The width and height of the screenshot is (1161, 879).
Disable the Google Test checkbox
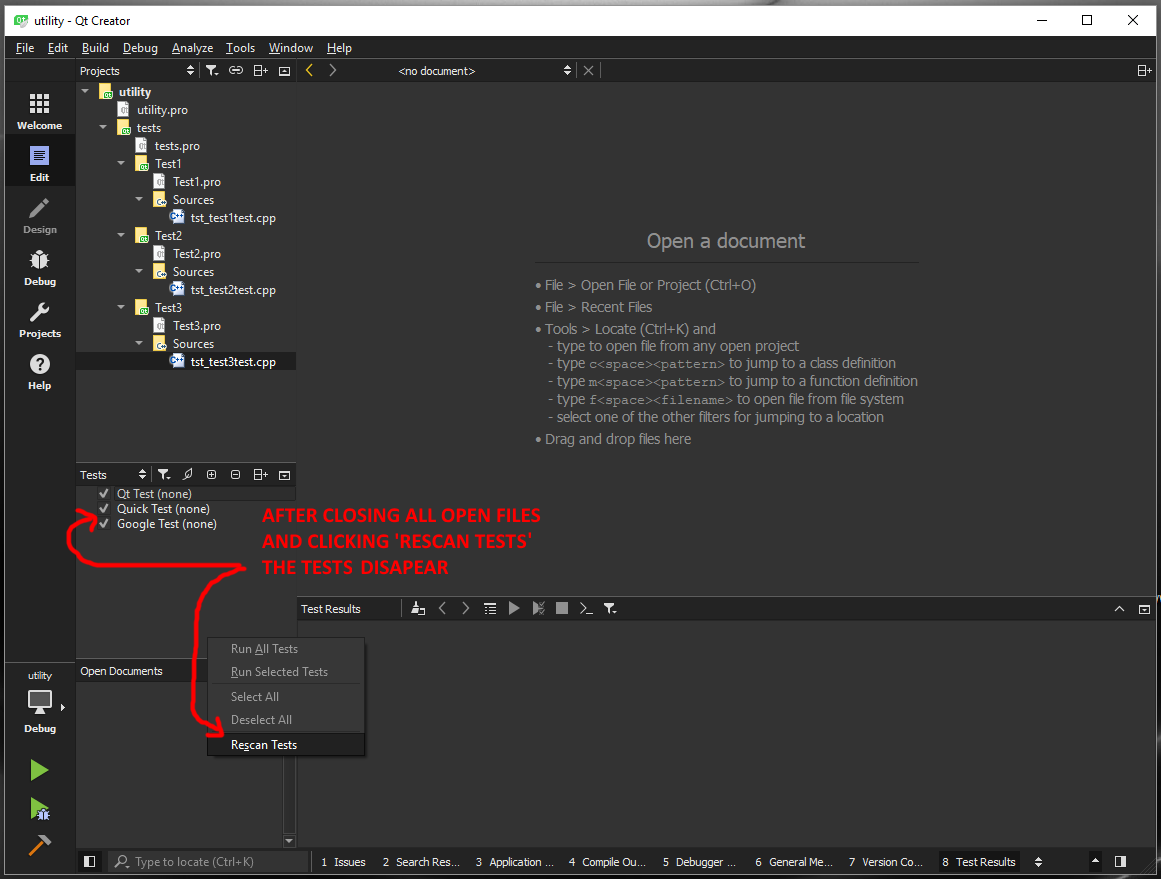click(x=104, y=524)
